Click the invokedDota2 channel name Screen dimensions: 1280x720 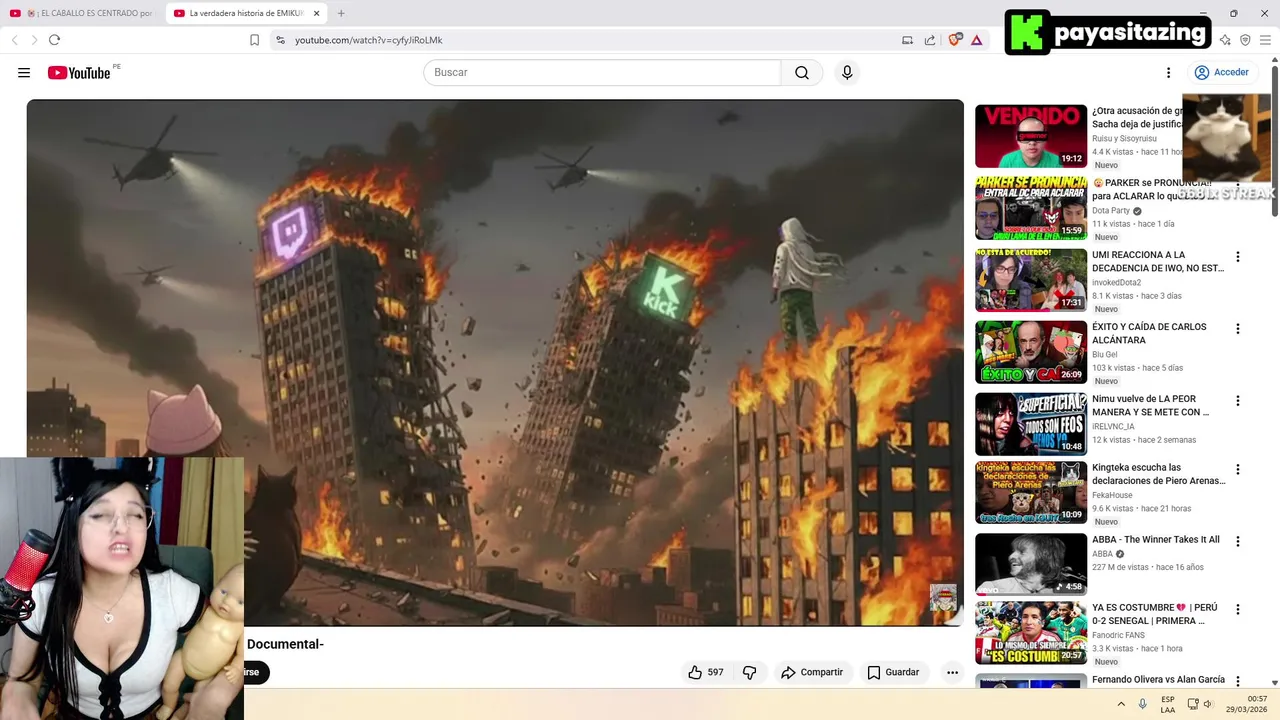pyautogui.click(x=1116, y=283)
